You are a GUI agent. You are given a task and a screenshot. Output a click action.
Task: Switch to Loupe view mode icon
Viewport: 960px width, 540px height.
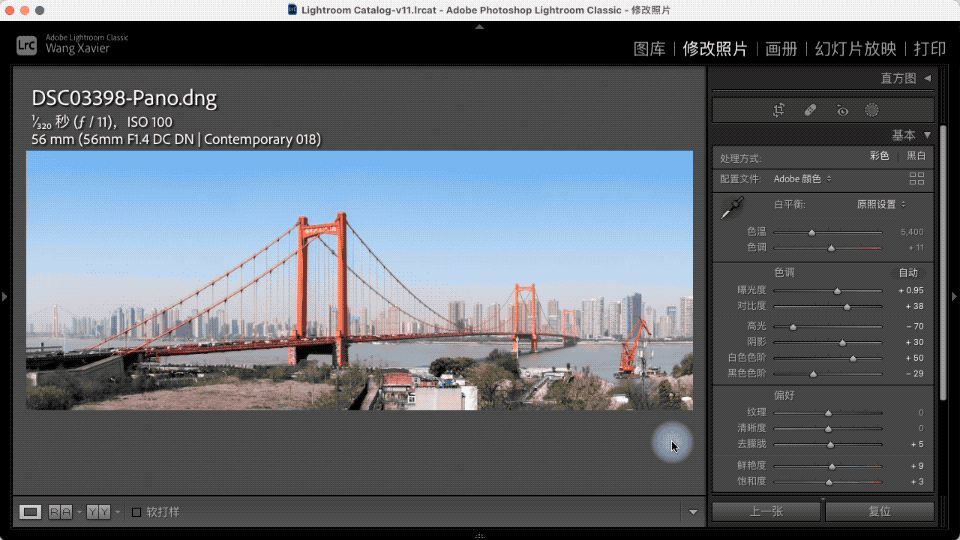click(31, 512)
